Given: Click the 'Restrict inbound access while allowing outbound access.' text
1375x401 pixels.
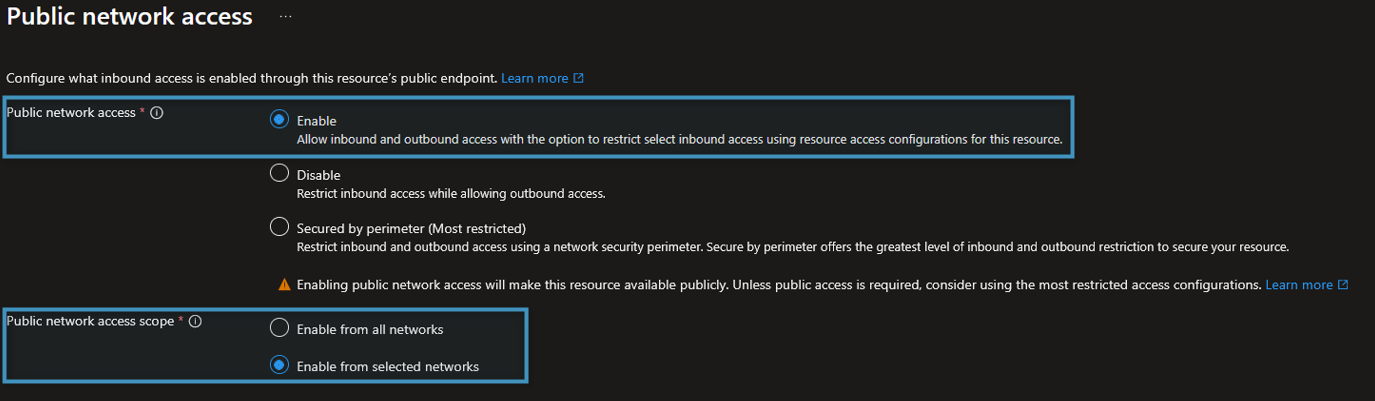Looking at the screenshot, I should coord(451,193).
